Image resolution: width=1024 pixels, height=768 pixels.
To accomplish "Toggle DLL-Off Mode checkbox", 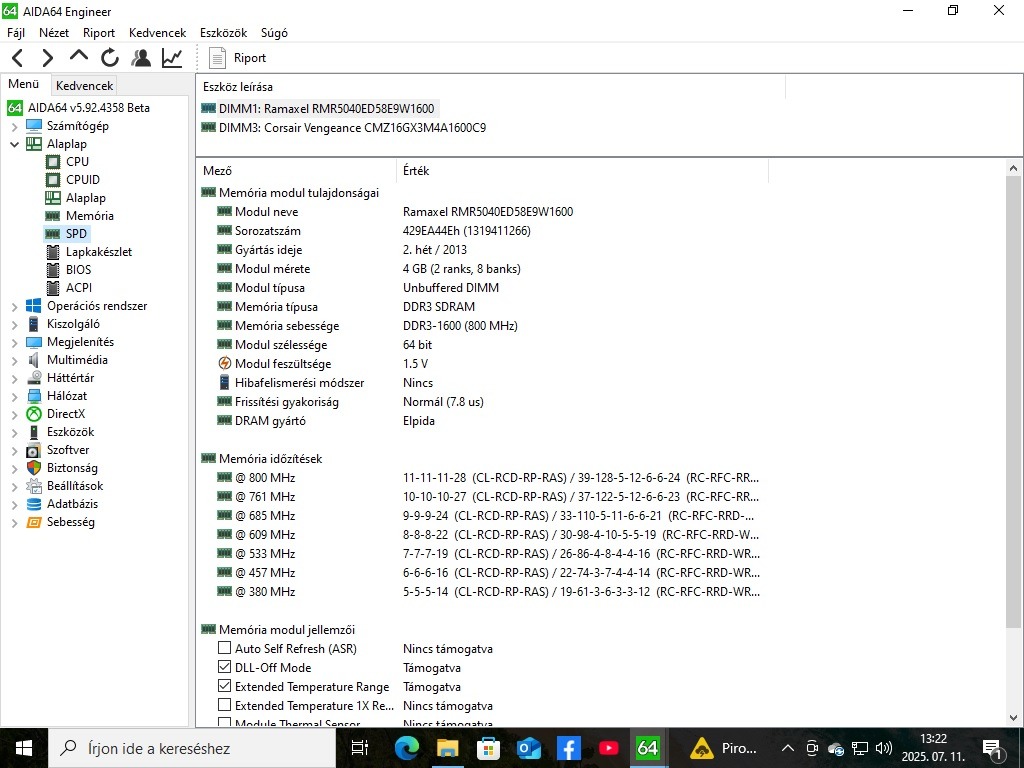I will 224,667.
